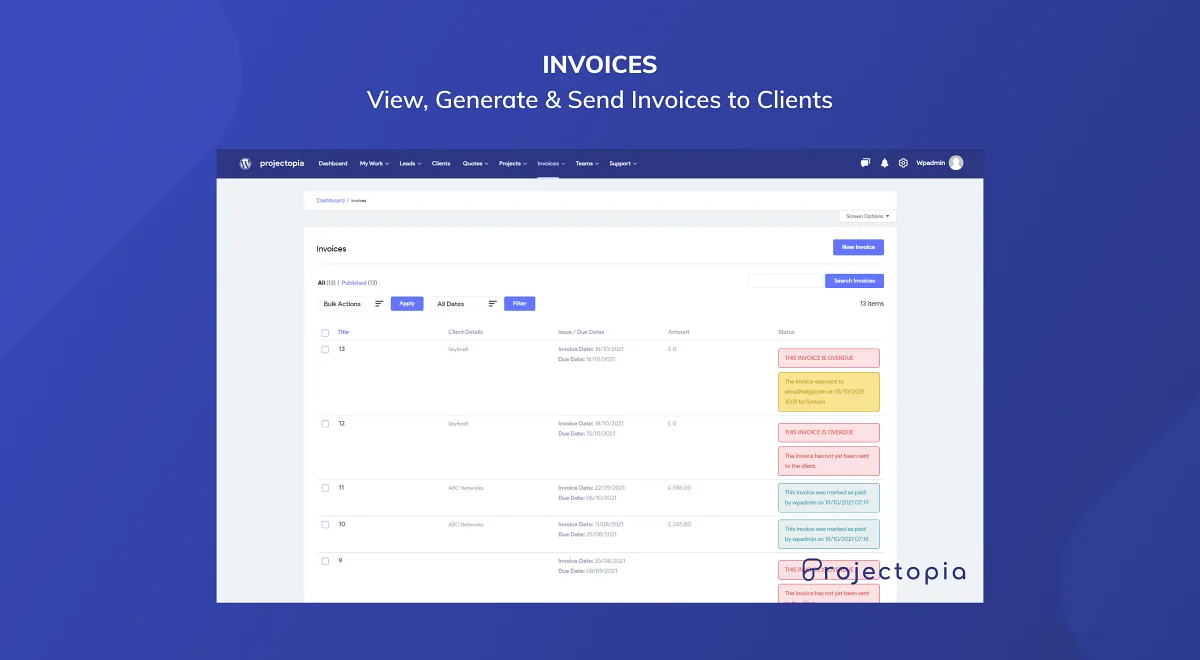1200x660 pixels.
Task: Apply the bulk action
Action: [x=407, y=304]
